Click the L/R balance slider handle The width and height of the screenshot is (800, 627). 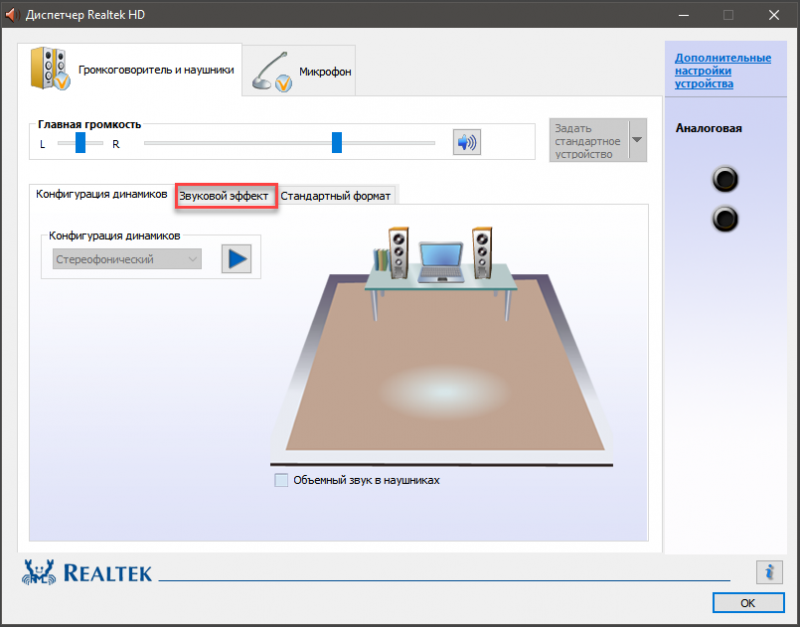(x=80, y=142)
